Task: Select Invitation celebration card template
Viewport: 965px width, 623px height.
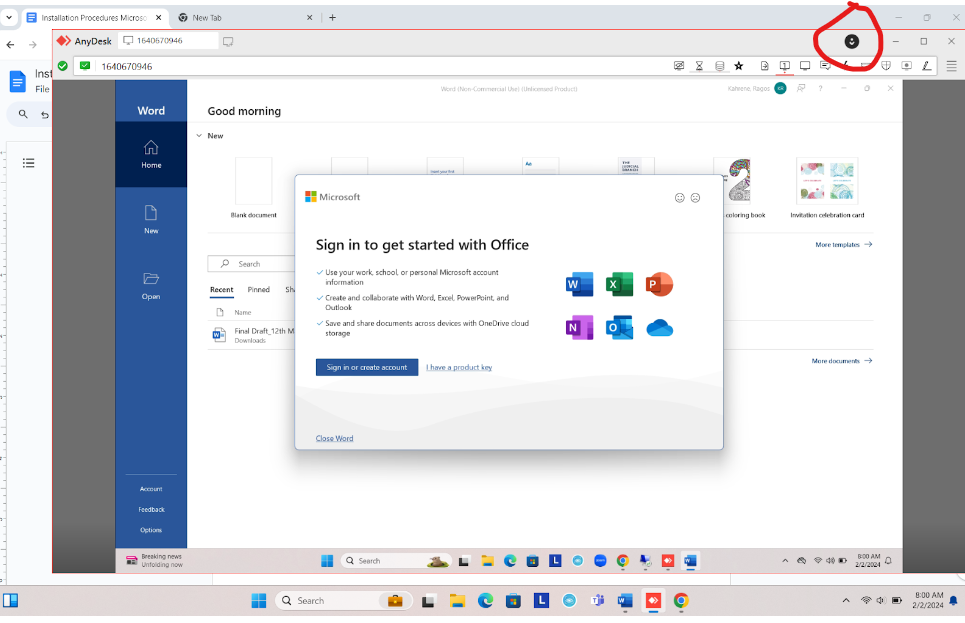Action: coord(827,187)
